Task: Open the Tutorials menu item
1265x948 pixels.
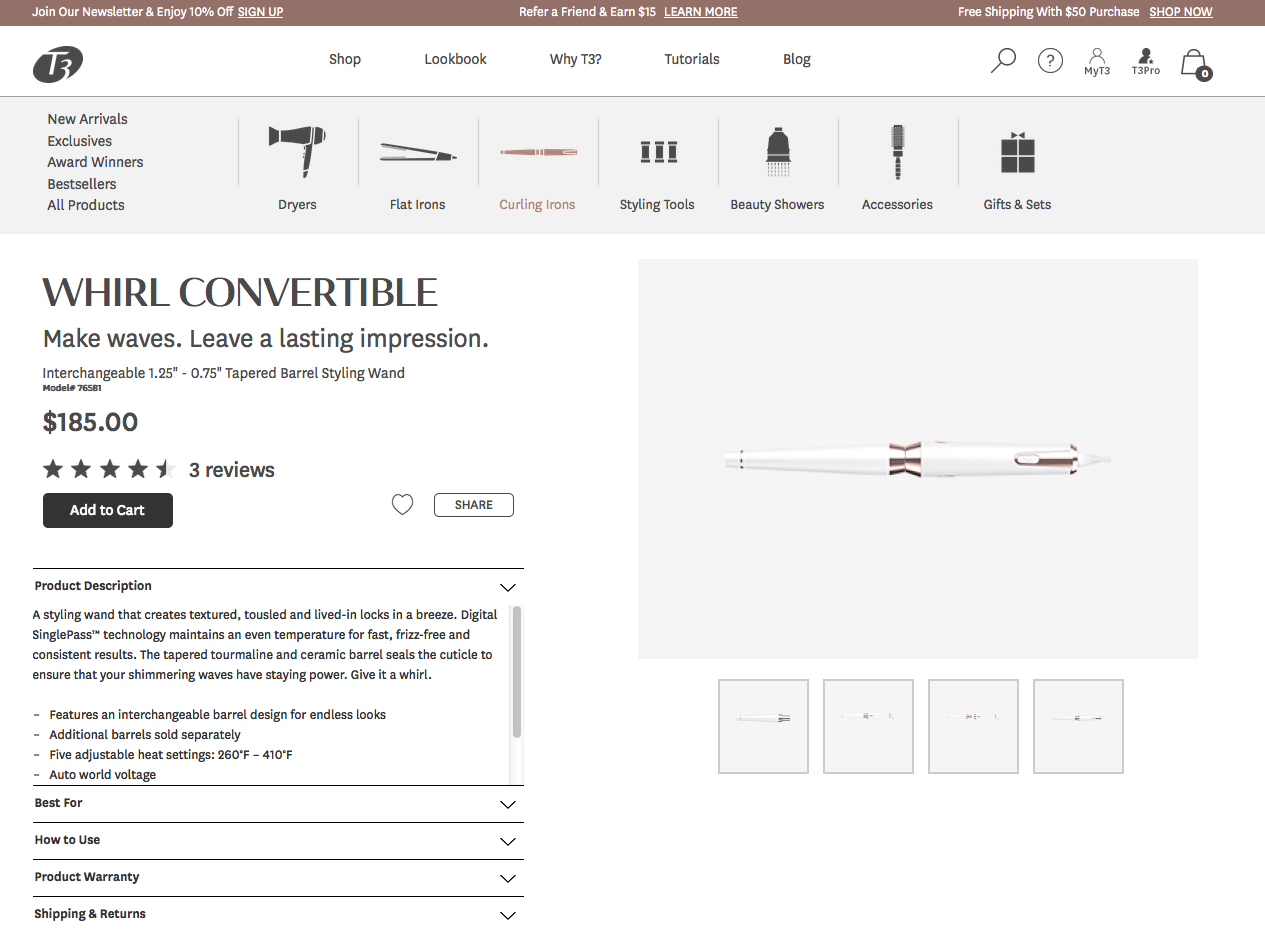Action: [692, 59]
